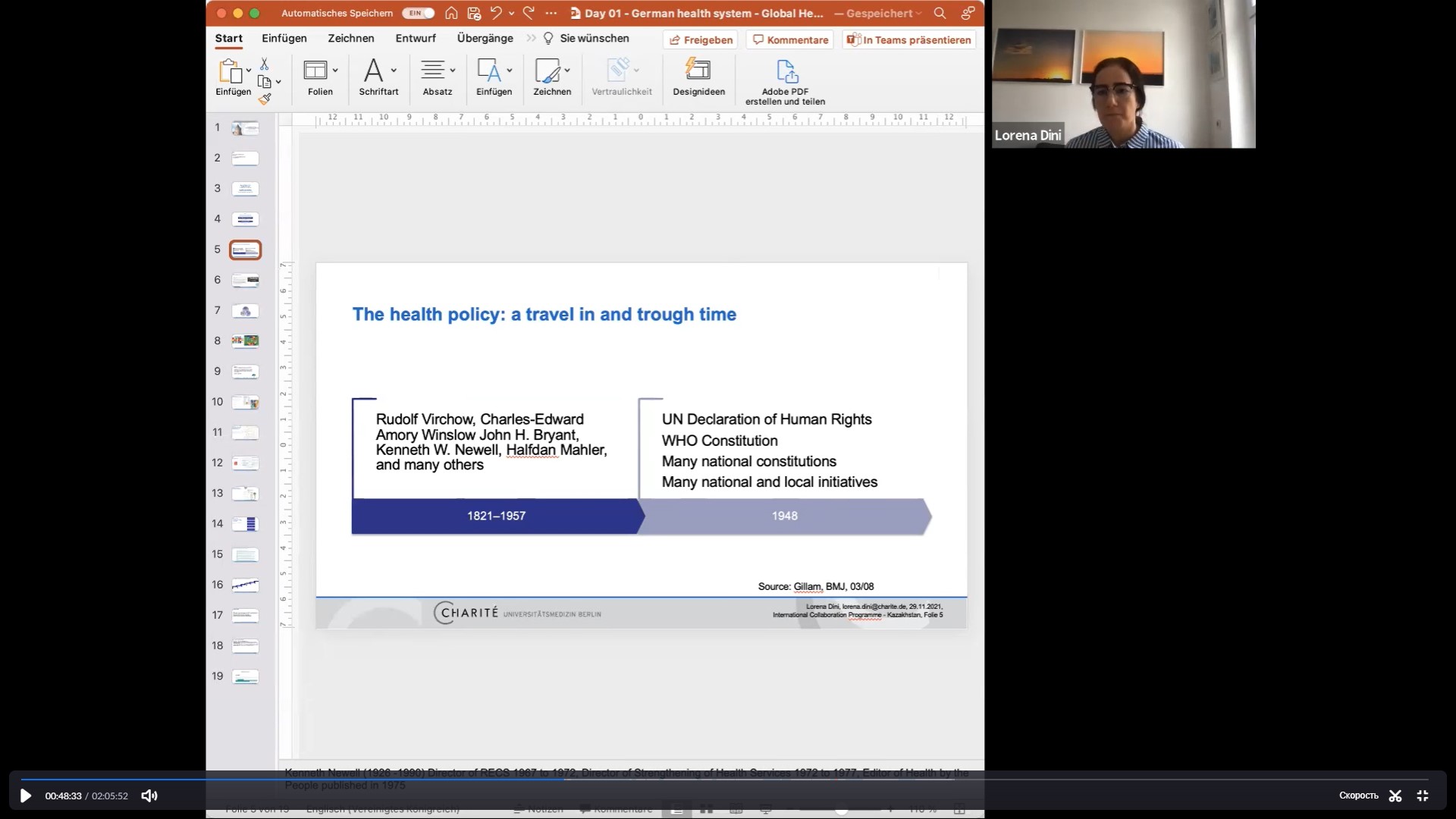1456x819 pixels.
Task: Expand the Absatz dropdown arrow
Action: (x=453, y=71)
